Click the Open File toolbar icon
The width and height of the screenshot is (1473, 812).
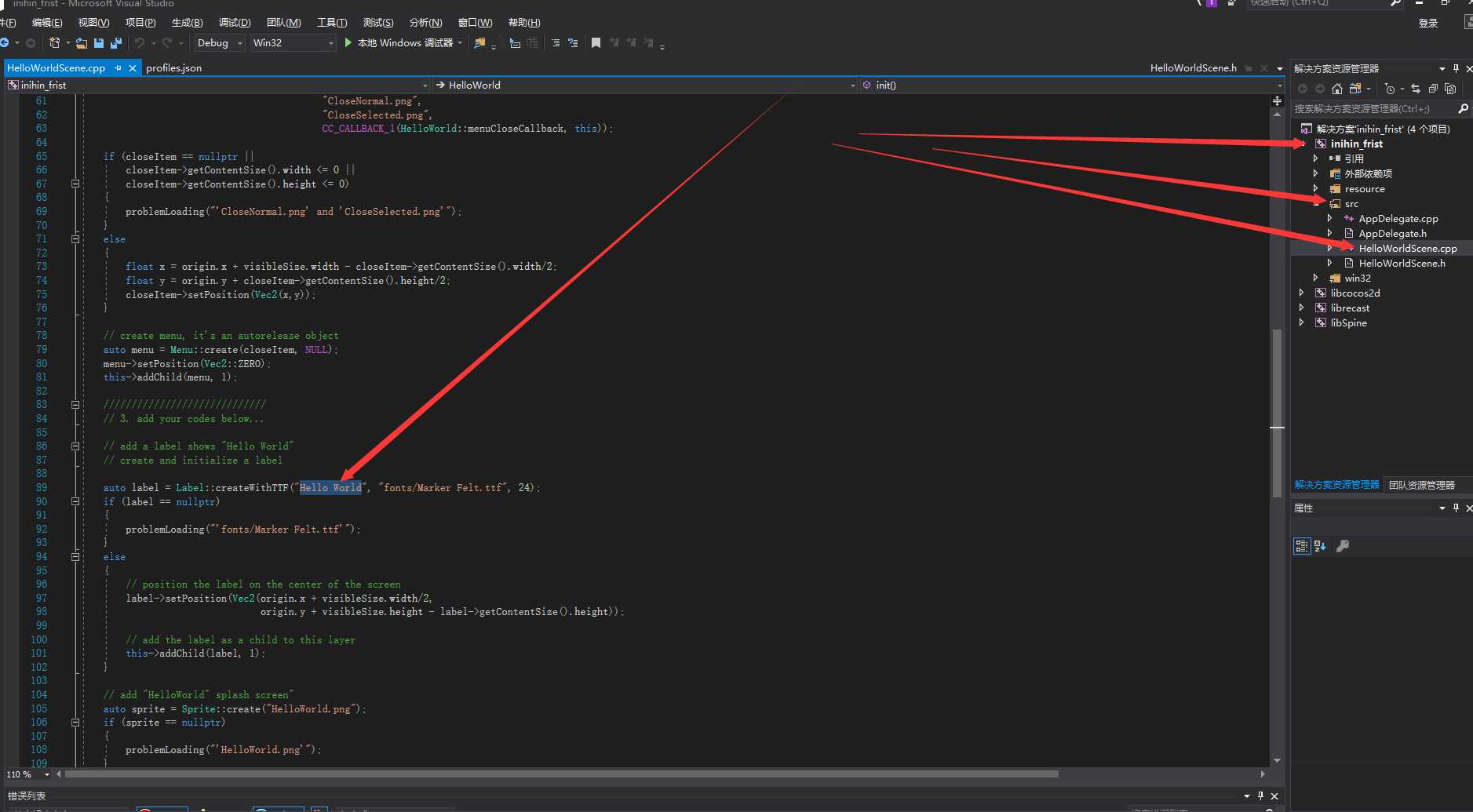tap(82, 42)
